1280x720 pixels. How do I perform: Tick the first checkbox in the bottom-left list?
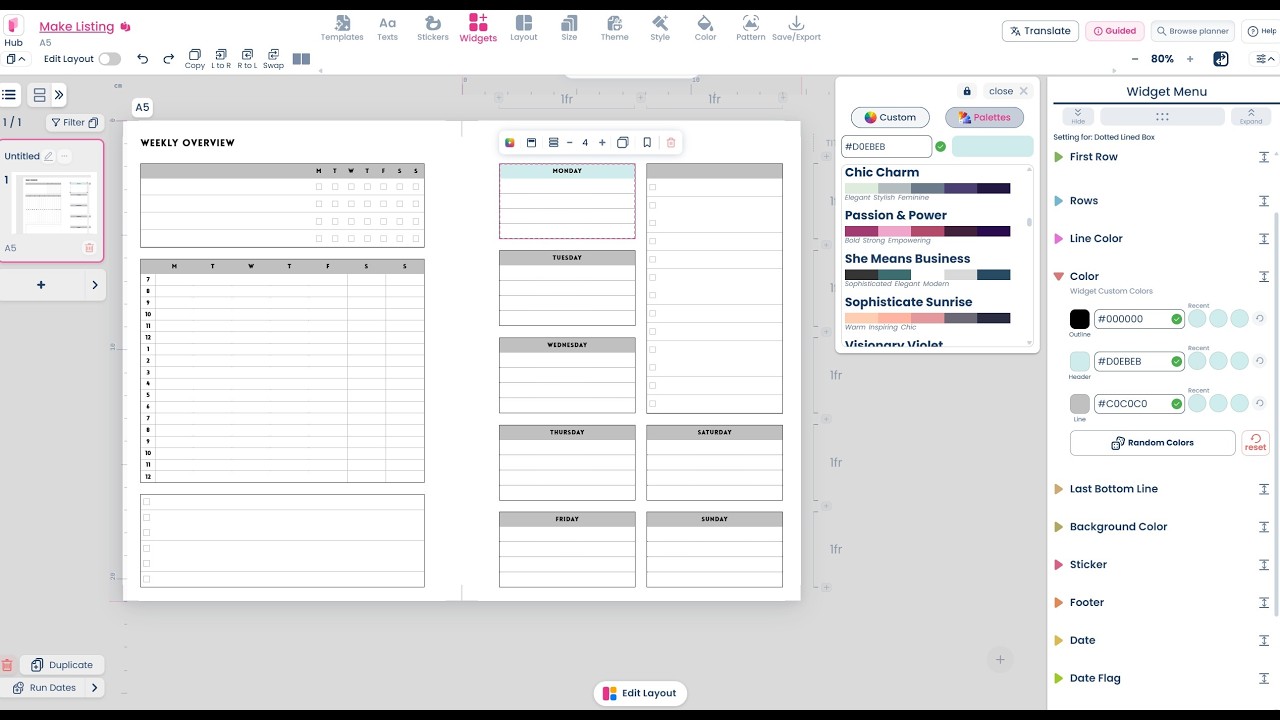(x=147, y=502)
